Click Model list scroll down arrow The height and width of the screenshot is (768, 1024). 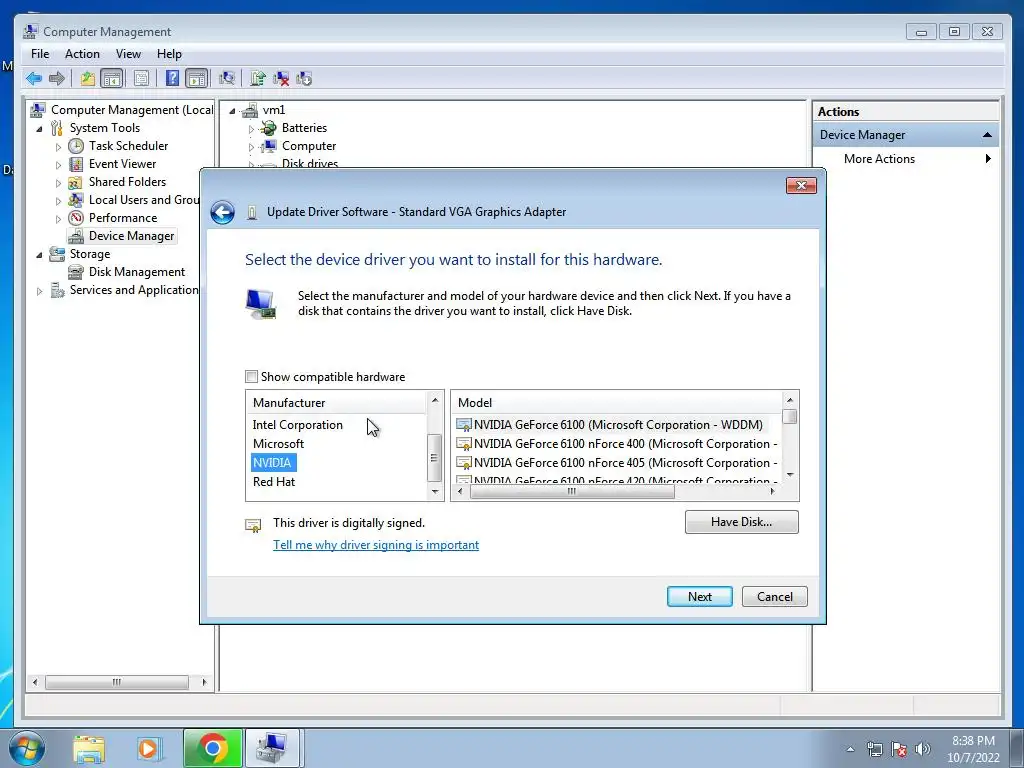click(x=790, y=475)
